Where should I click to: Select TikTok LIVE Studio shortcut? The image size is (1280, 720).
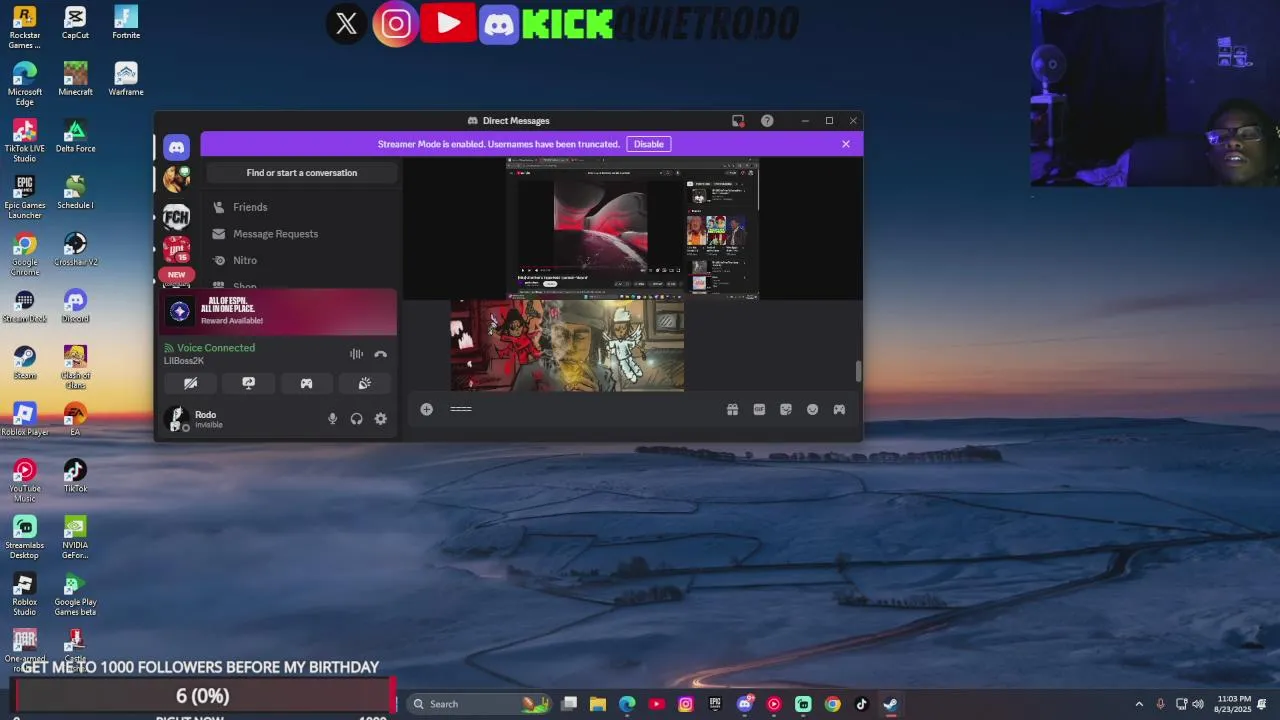pos(24,141)
